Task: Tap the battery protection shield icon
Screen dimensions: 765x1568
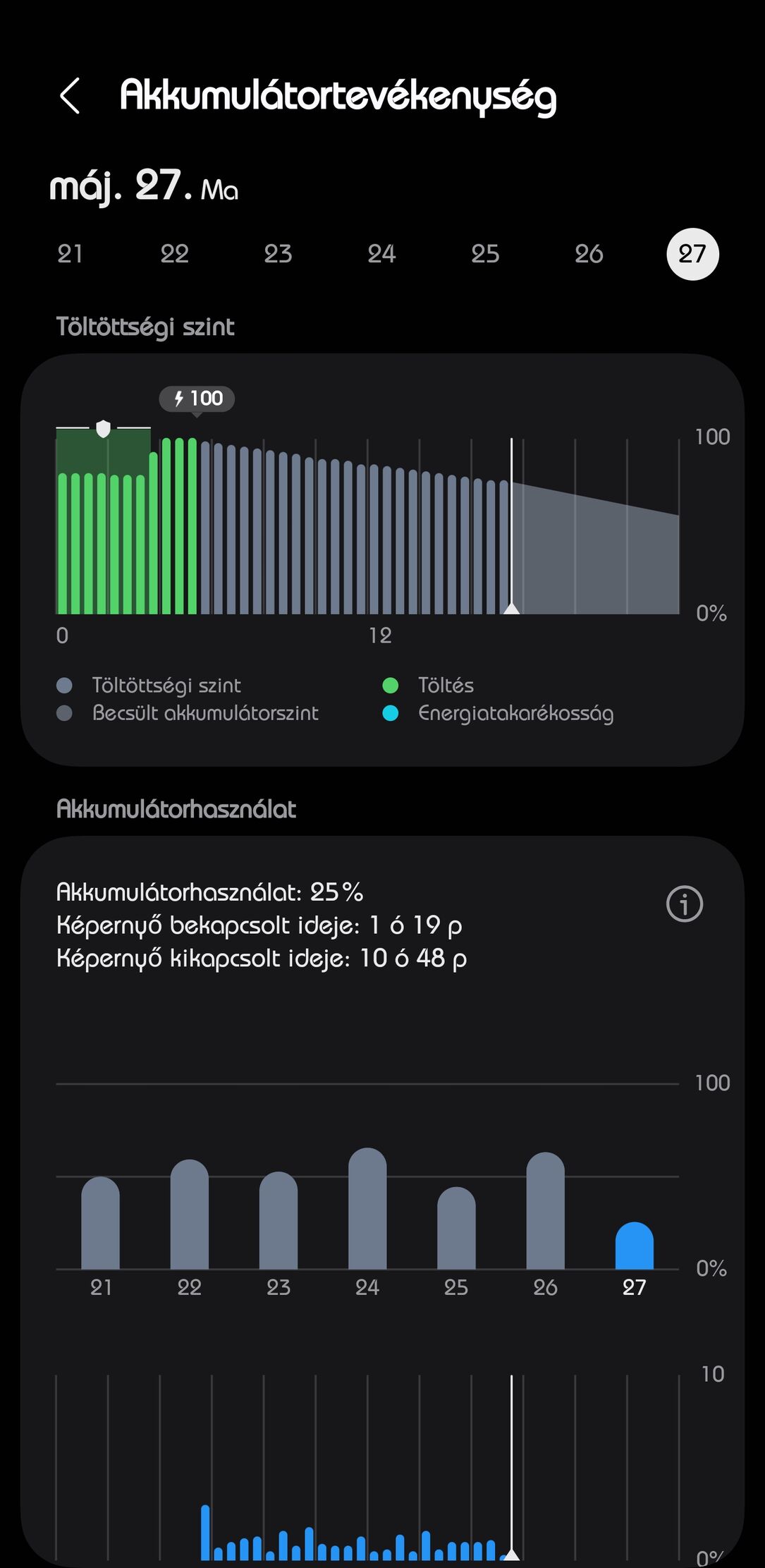Action: 103,428
